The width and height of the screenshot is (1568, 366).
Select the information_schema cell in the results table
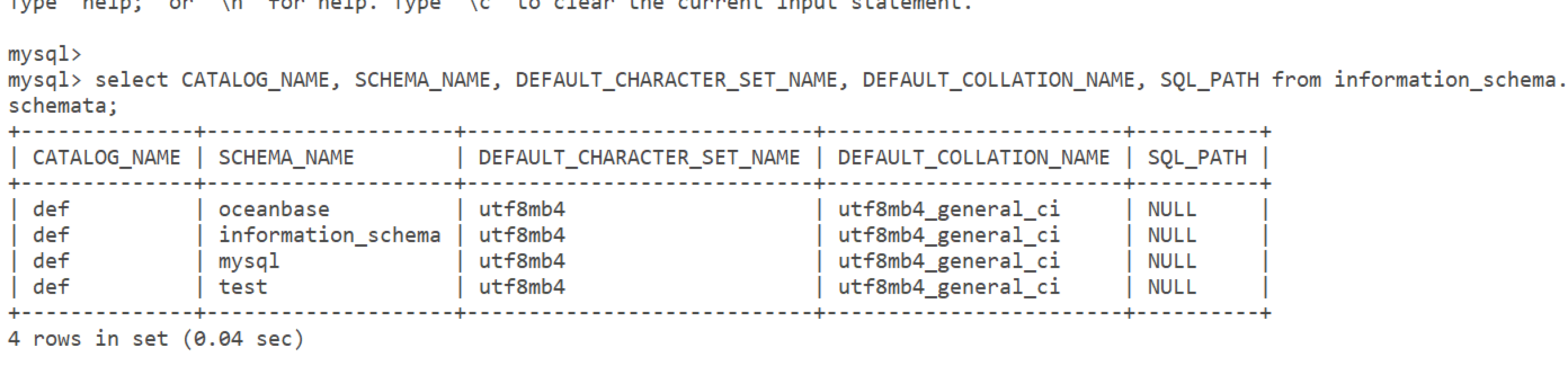click(x=329, y=235)
